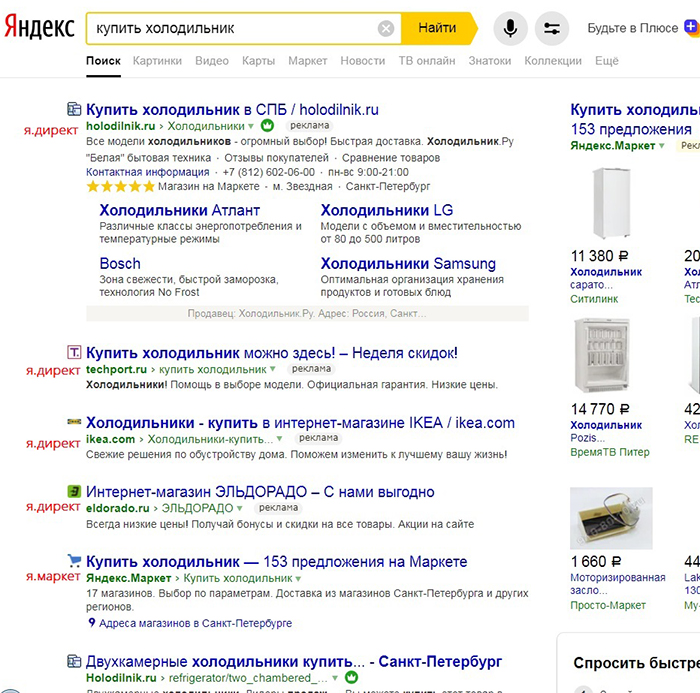Click the Plus badge icon beside Будьте в Плюсе
The height and width of the screenshot is (693, 700).
pos(692,28)
